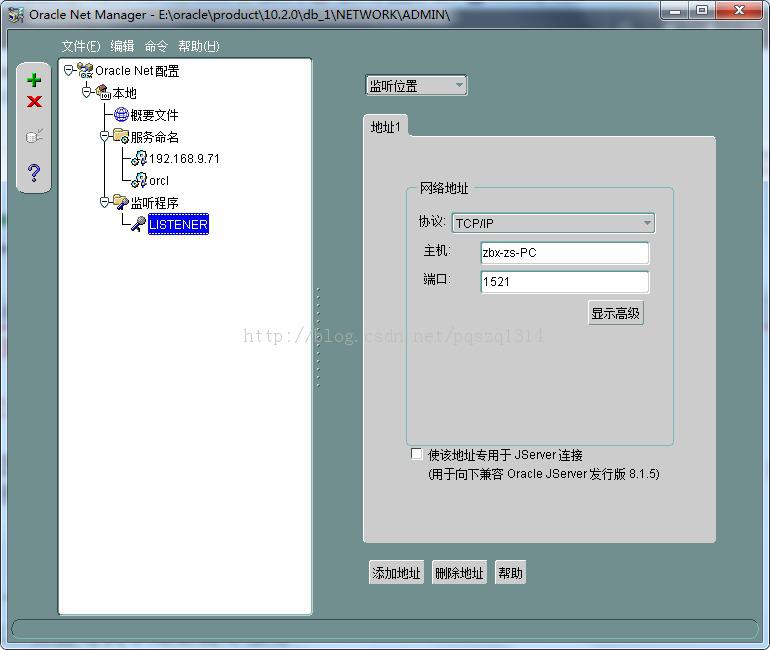Click the 监听程序 folder icon
Image resolution: width=770 pixels, height=650 pixels.
(x=121, y=202)
